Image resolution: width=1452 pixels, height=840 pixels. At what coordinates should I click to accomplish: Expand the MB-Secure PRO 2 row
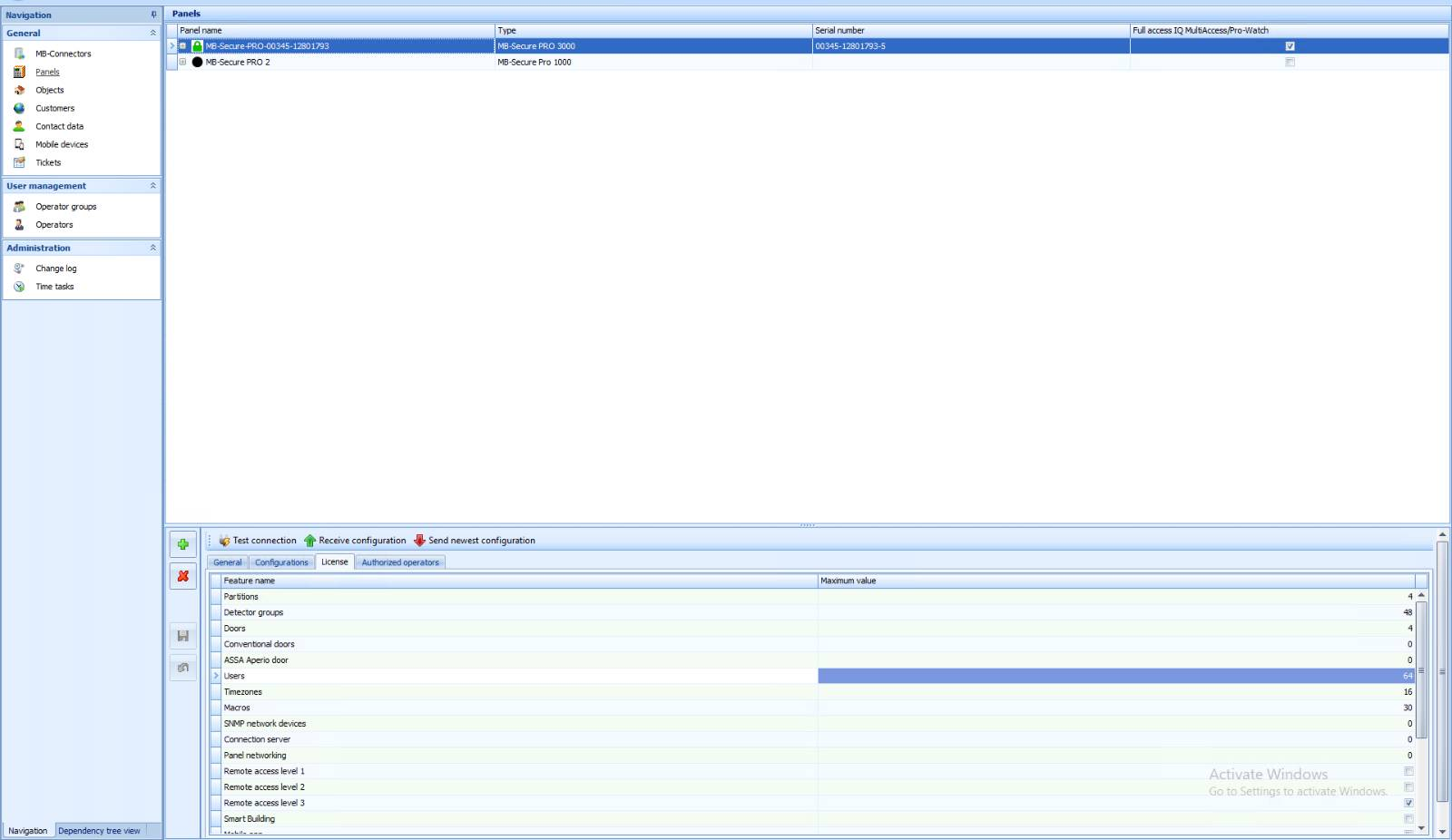(182, 63)
